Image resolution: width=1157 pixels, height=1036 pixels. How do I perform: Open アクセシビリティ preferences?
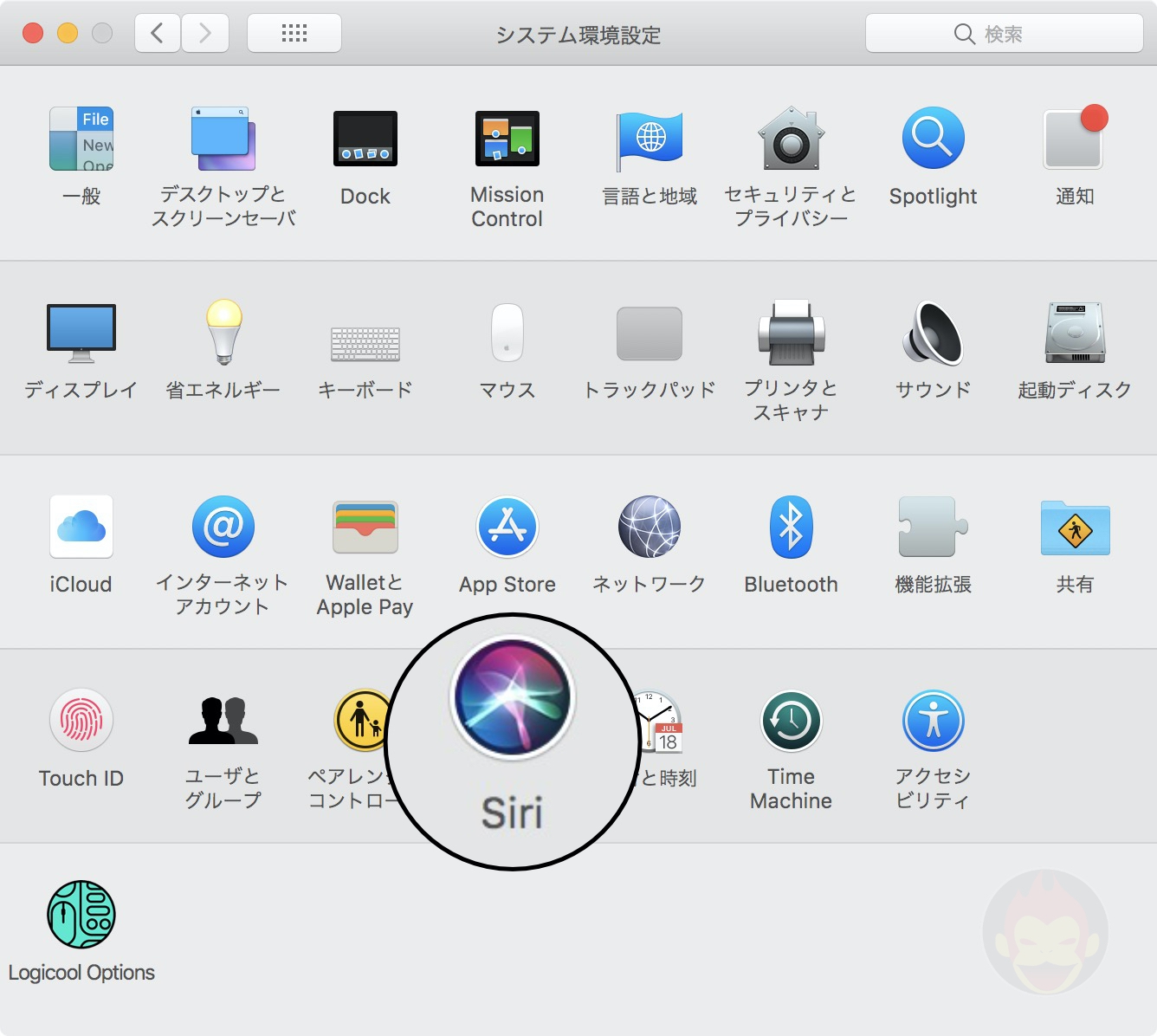click(x=933, y=721)
